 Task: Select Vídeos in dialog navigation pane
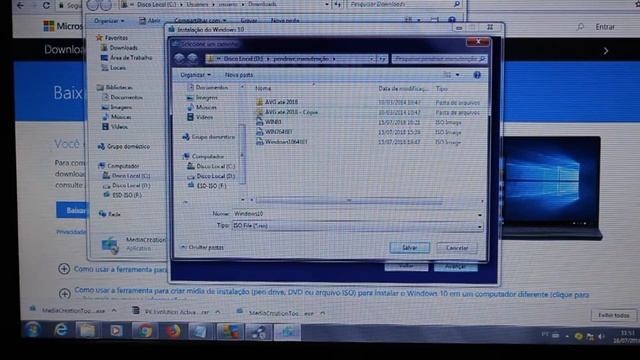pyautogui.click(x=200, y=117)
